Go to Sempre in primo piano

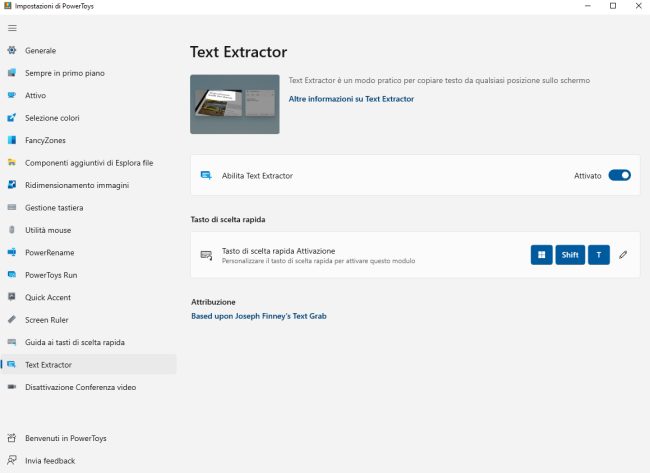click(x=88, y=73)
